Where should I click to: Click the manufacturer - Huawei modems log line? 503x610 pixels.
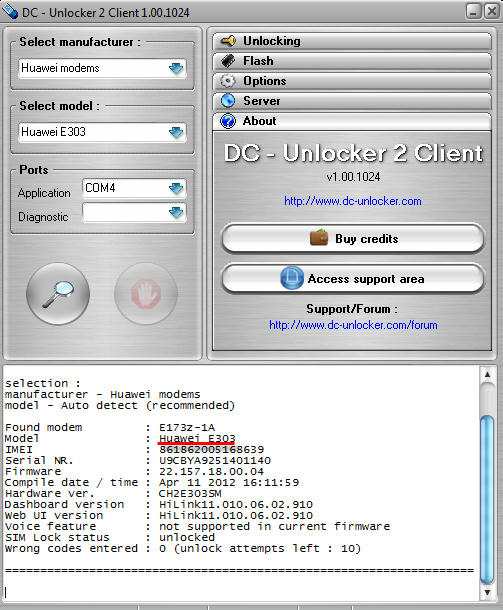pyautogui.click(x=102, y=394)
